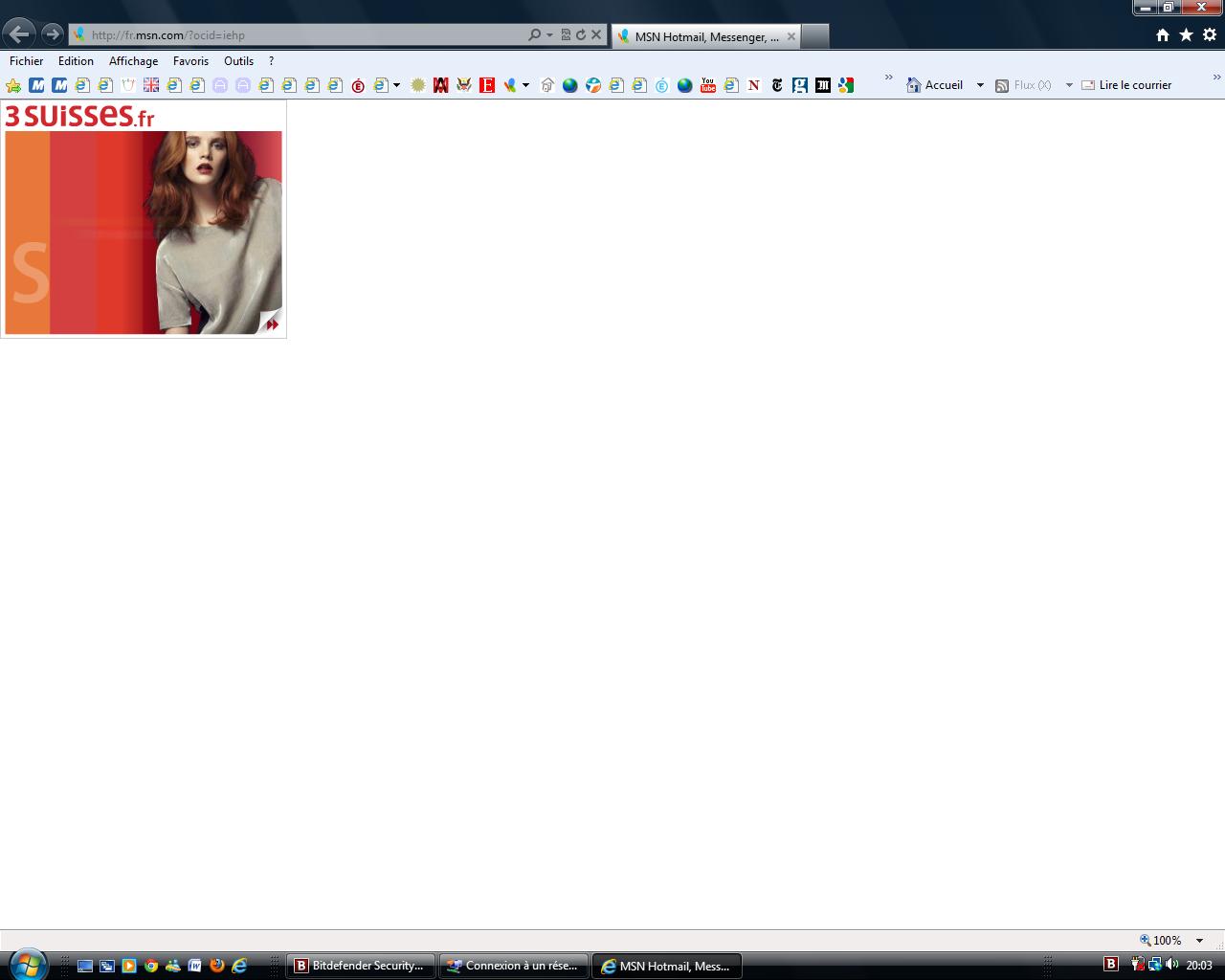
Task: Open the volume tray icon
Action: [1171, 964]
